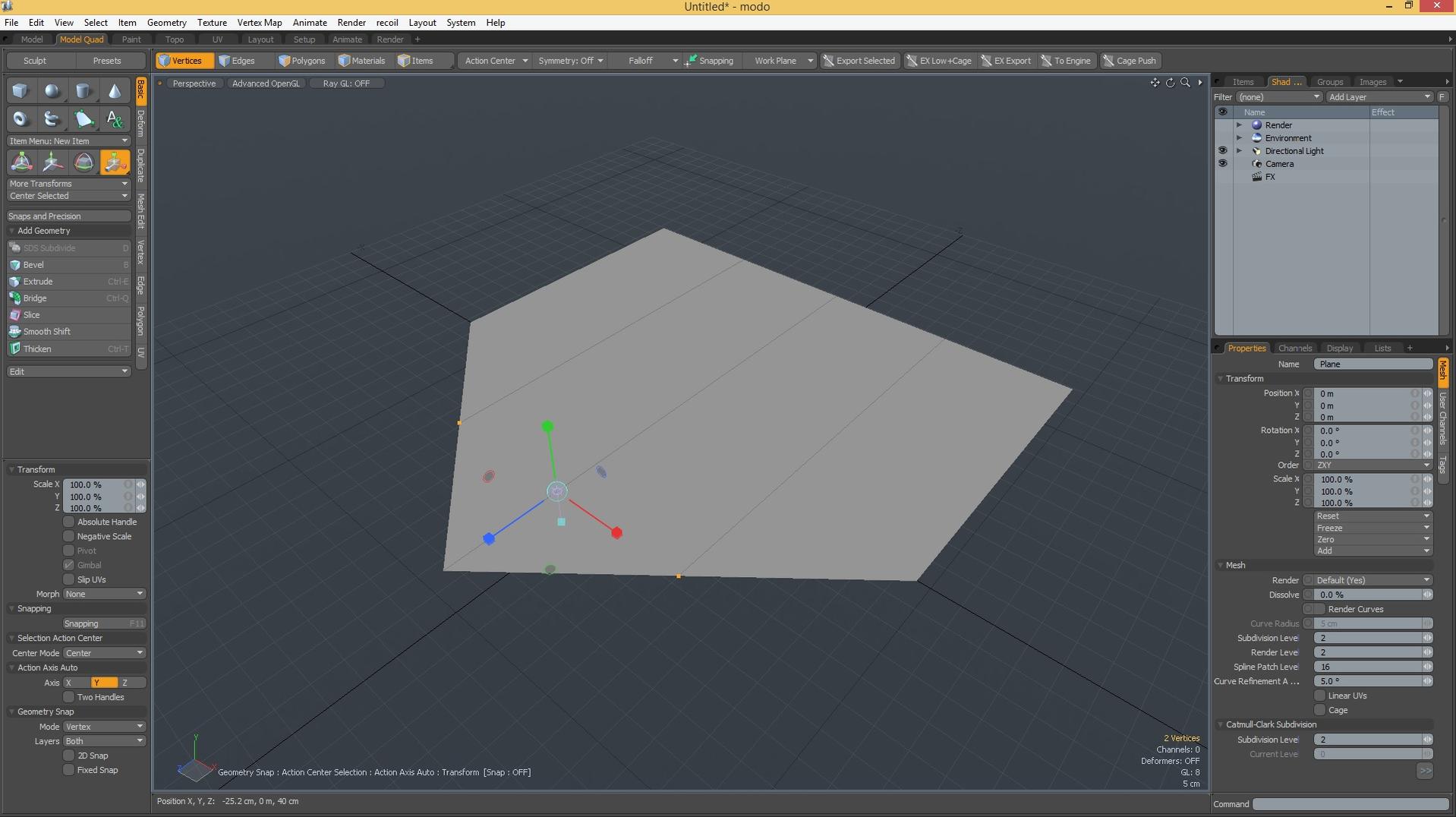Screen dimensions: 1456x817
Task: Hide the Directional Light layer
Action: pos(1224,150)
